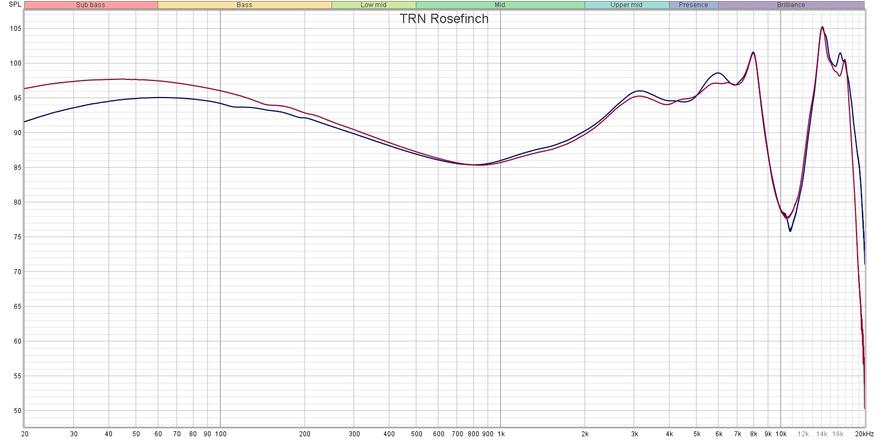Select the 30 Hz frequency axis label
This screenshot has width=877, height=440.
74,434
